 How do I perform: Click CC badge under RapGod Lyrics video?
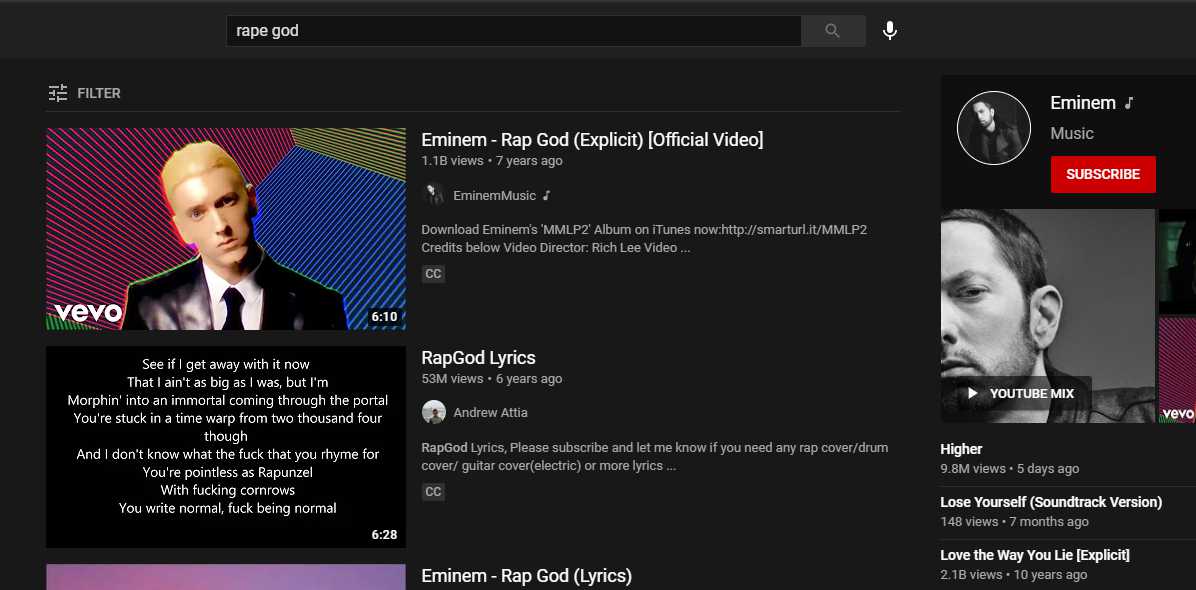tap(433, 492)
